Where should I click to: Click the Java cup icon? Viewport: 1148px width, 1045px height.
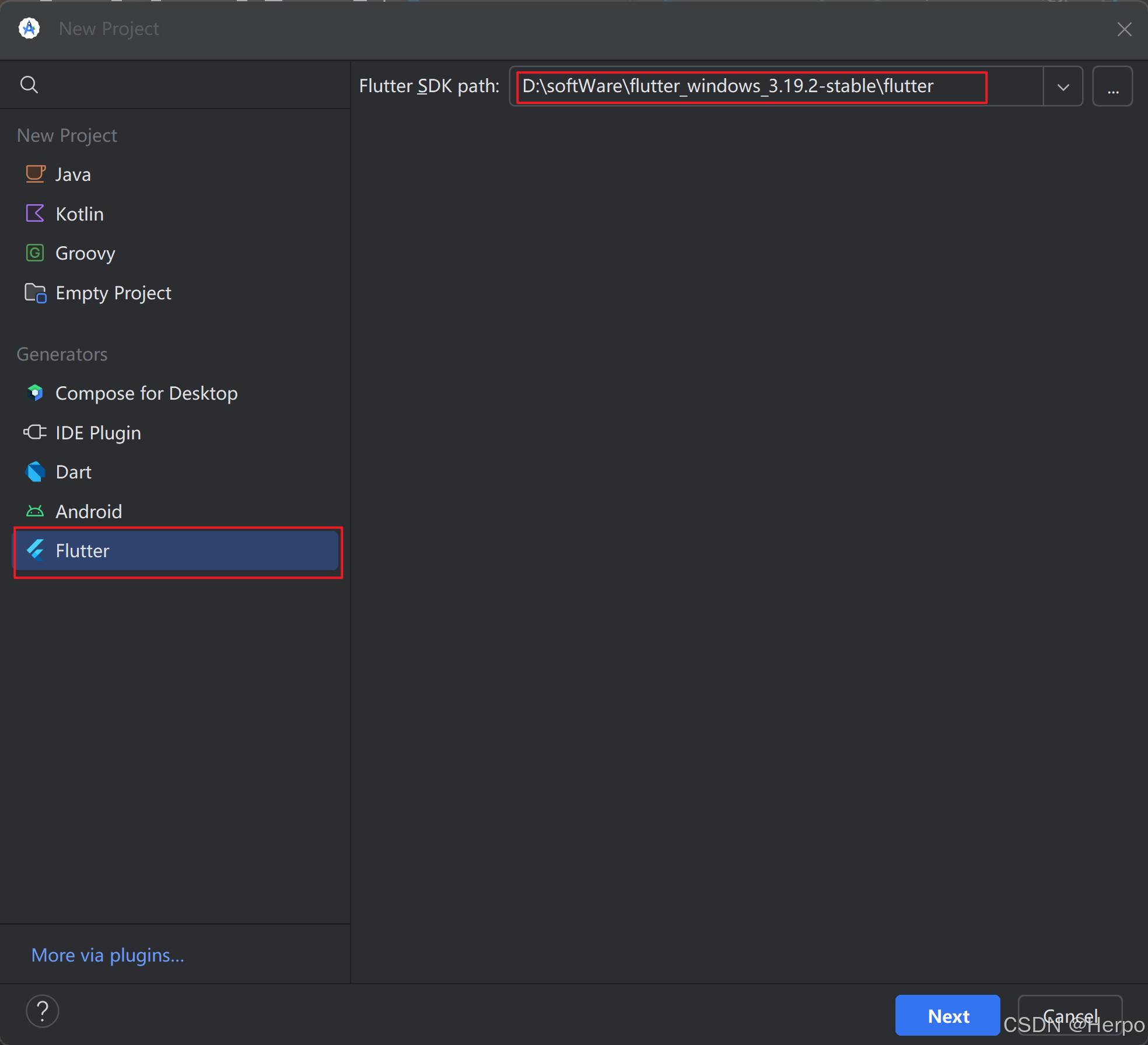point(35,174)
